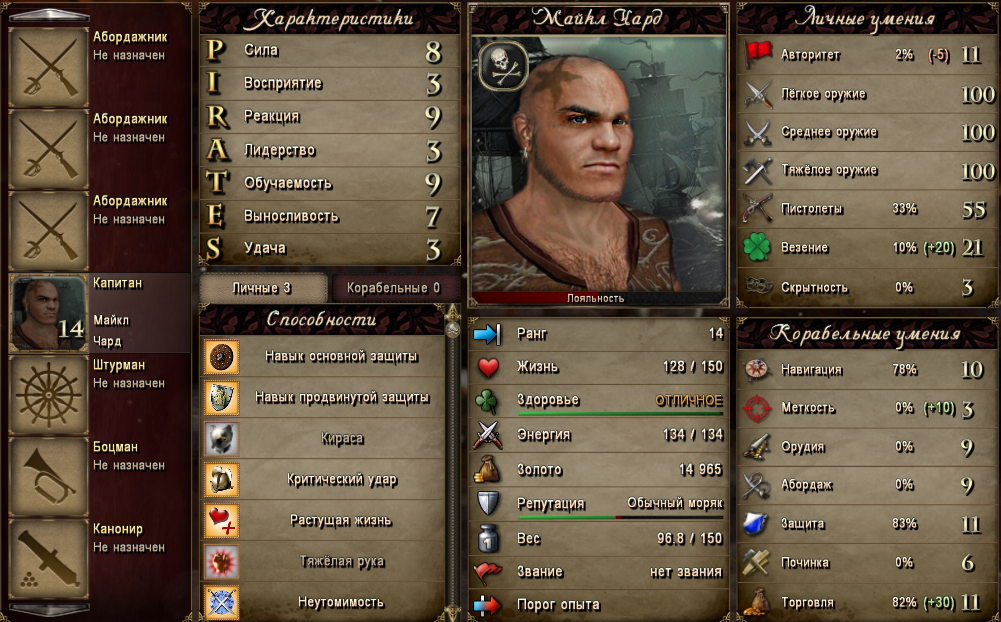Click the Лояльность loyalty bar under portrait
This screenshot has height=622, width=1001.
tap(598, 298)
